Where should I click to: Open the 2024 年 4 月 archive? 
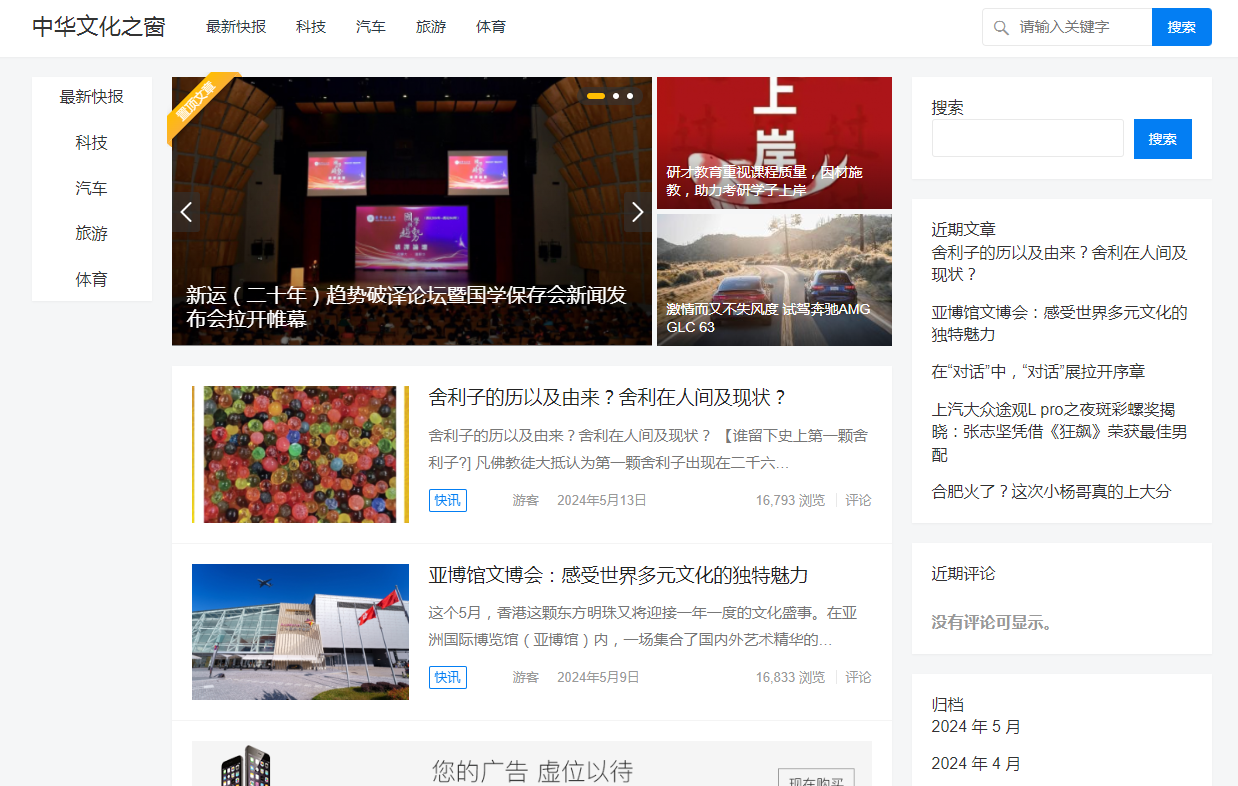pos(976,764)
